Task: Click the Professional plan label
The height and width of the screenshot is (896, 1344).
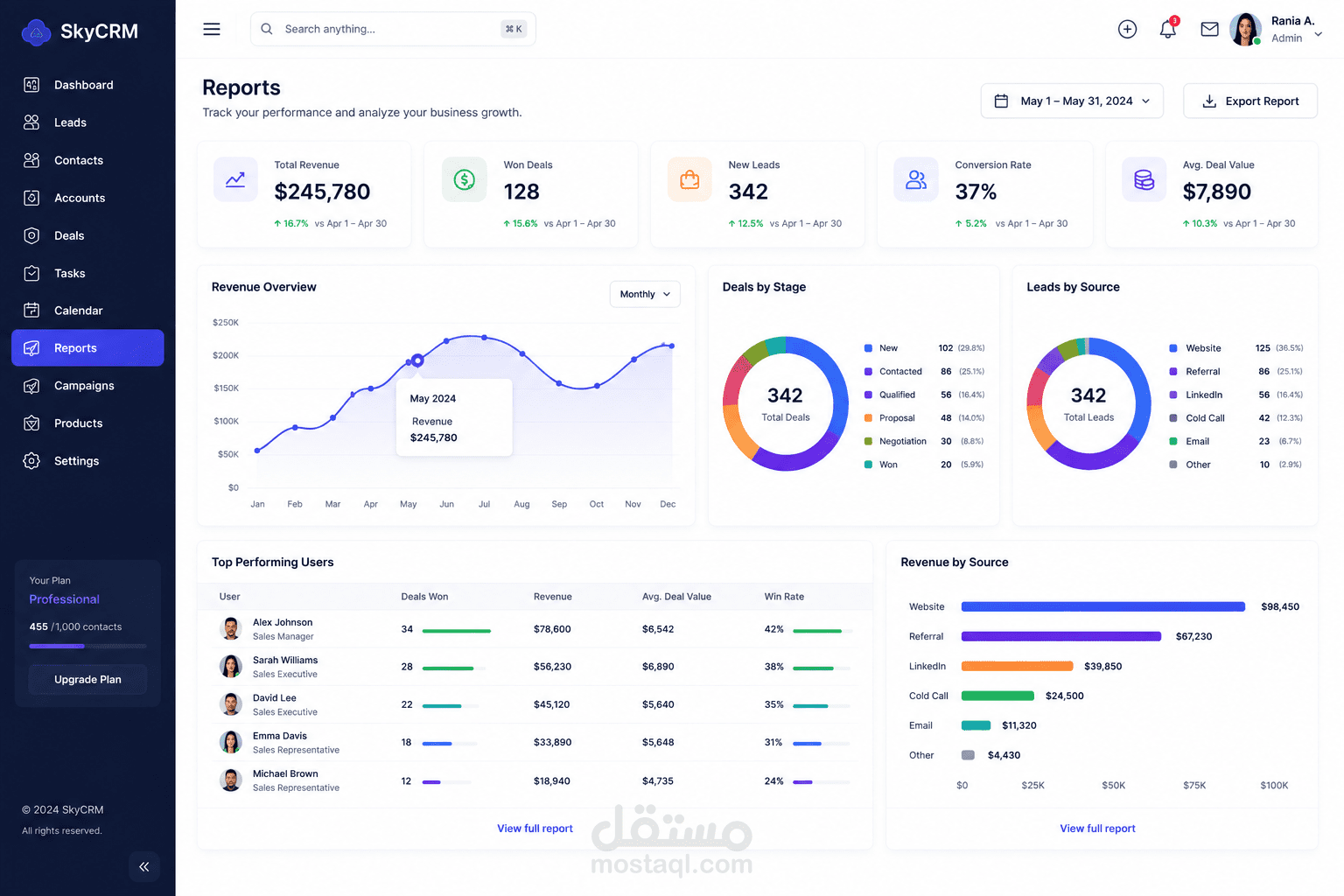Action: coord(65,599)
